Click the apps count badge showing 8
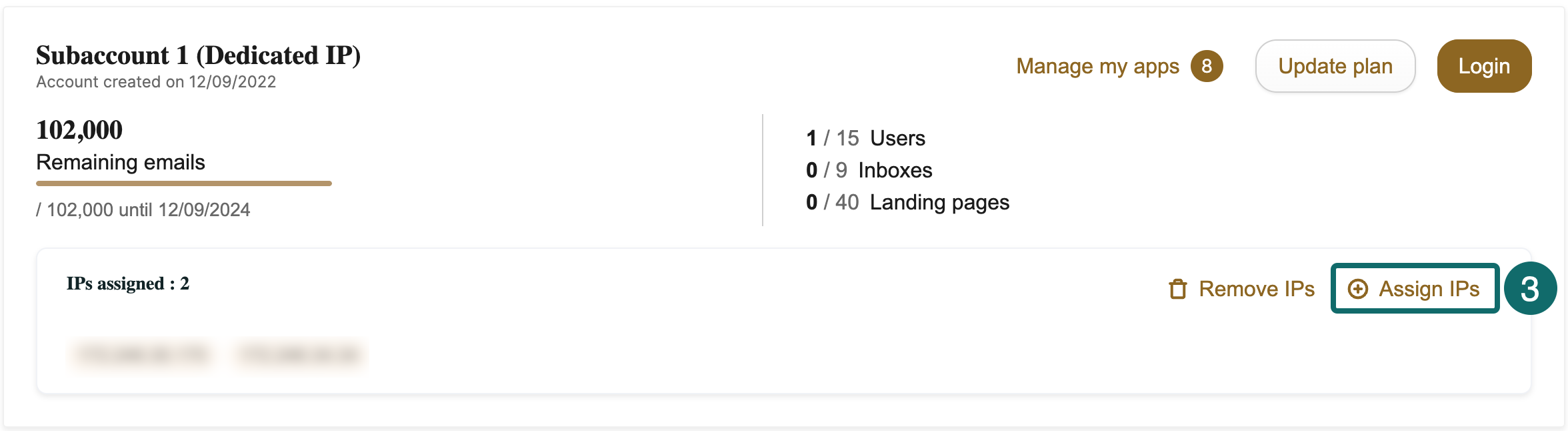This screenshot has height=431, width=1568. click(x=1207, y=66)
